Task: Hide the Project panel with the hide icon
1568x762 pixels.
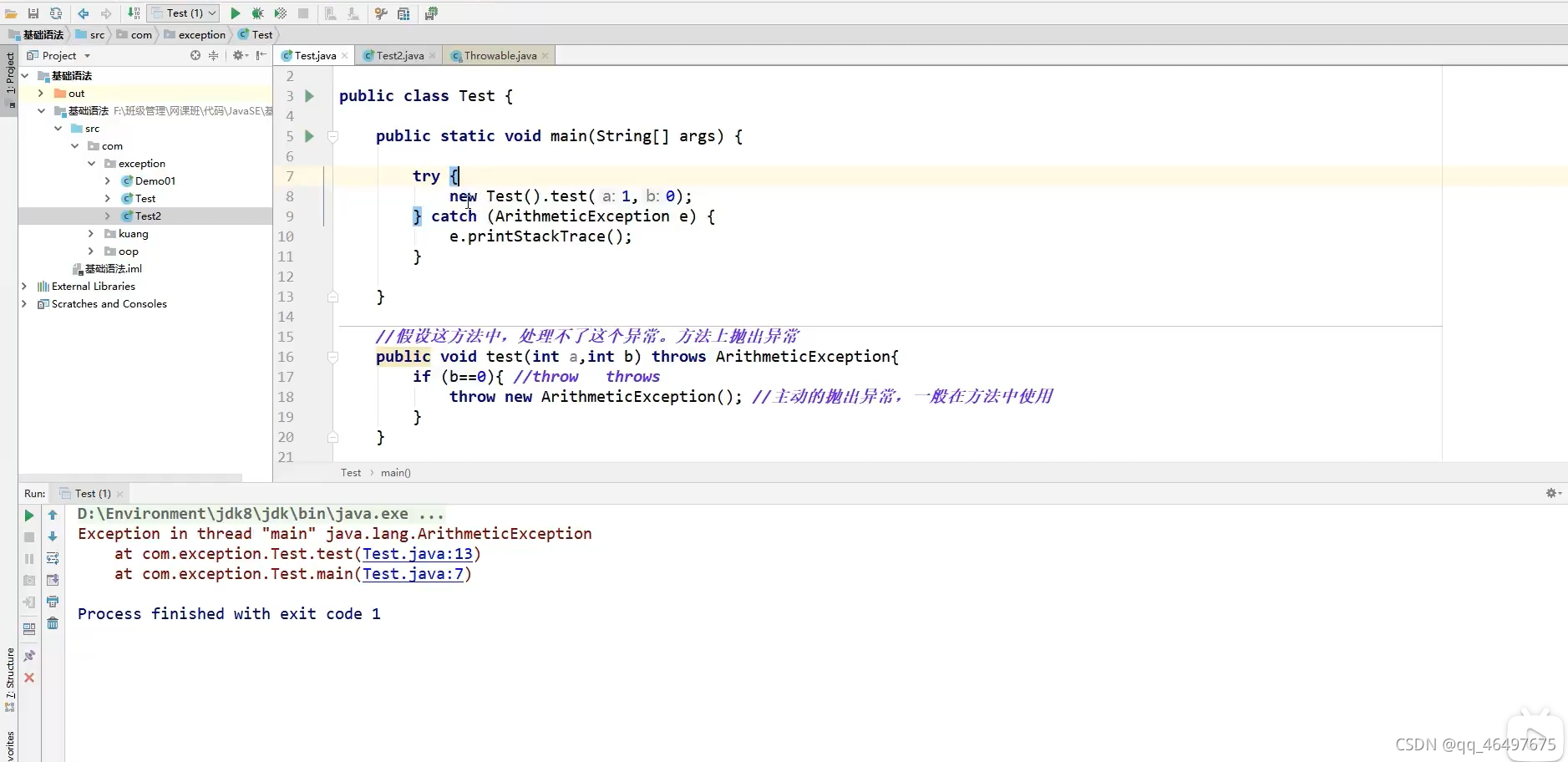Action: [x=261, y=55]
